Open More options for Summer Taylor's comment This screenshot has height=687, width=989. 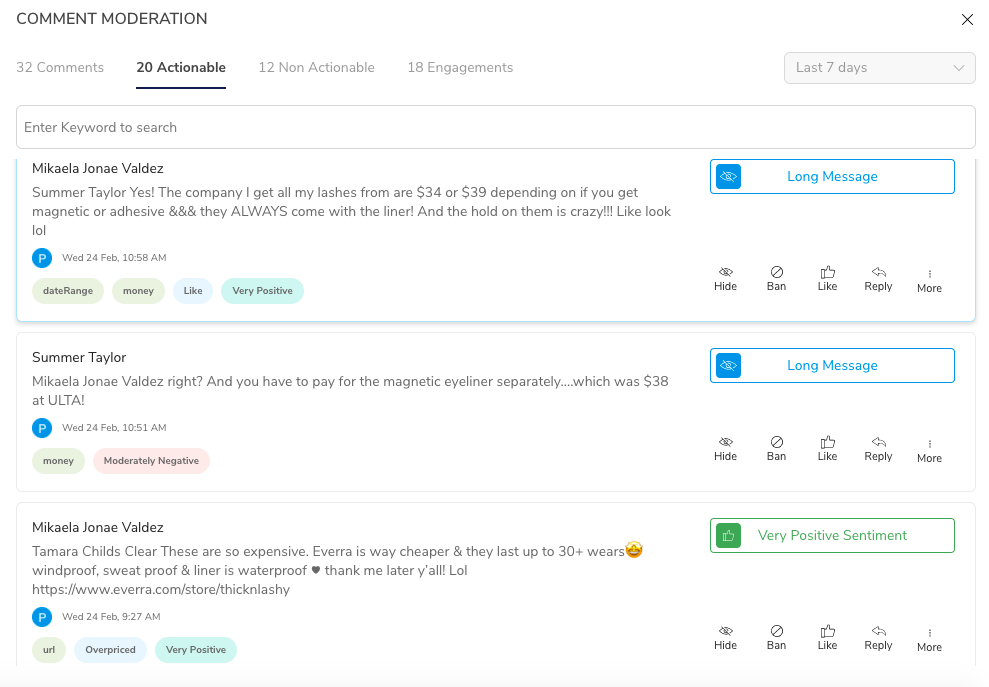coord(929,450)
